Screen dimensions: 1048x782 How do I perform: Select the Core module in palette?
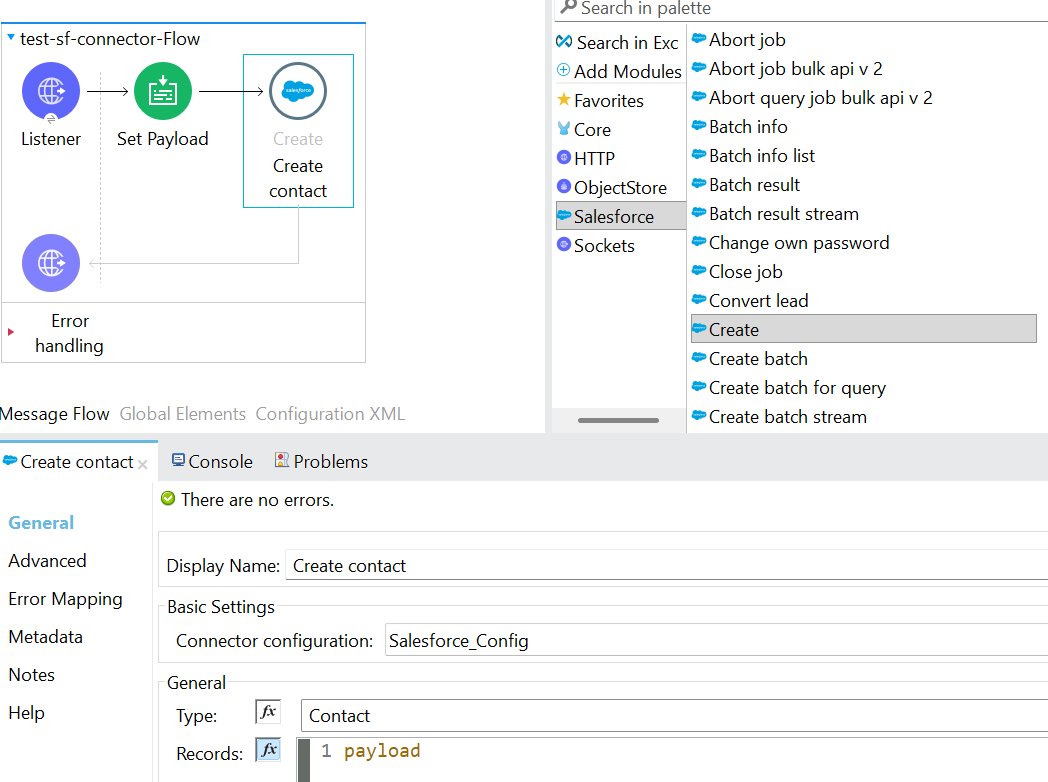(x=583, y=130)
